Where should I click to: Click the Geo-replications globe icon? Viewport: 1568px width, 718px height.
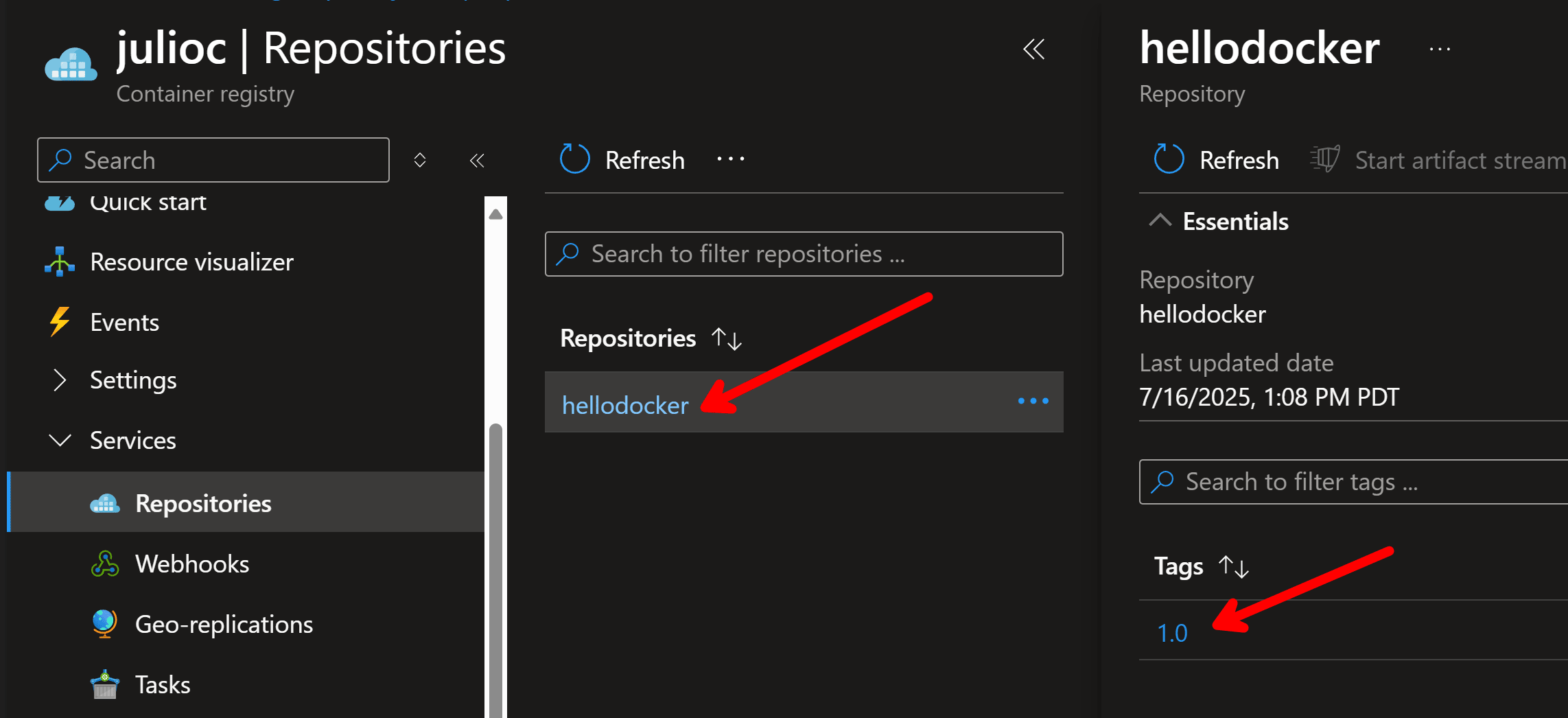tap(104, 623)
